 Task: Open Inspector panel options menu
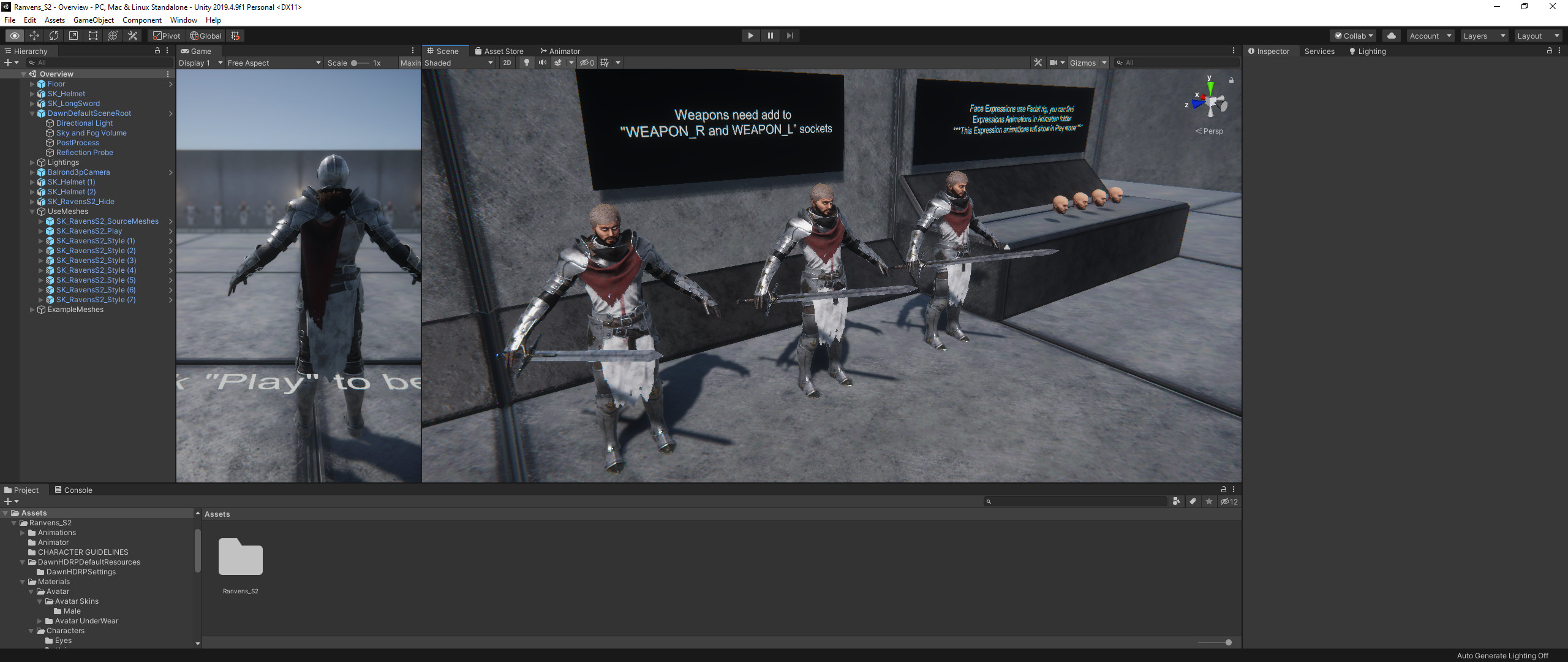click(x=1559, y=51)
